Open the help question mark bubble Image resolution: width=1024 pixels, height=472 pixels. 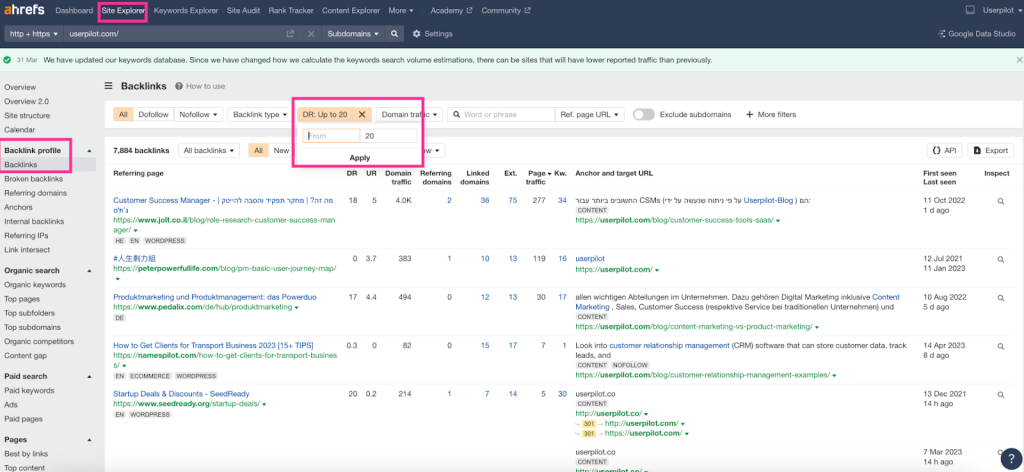(x=1010, y=458)
